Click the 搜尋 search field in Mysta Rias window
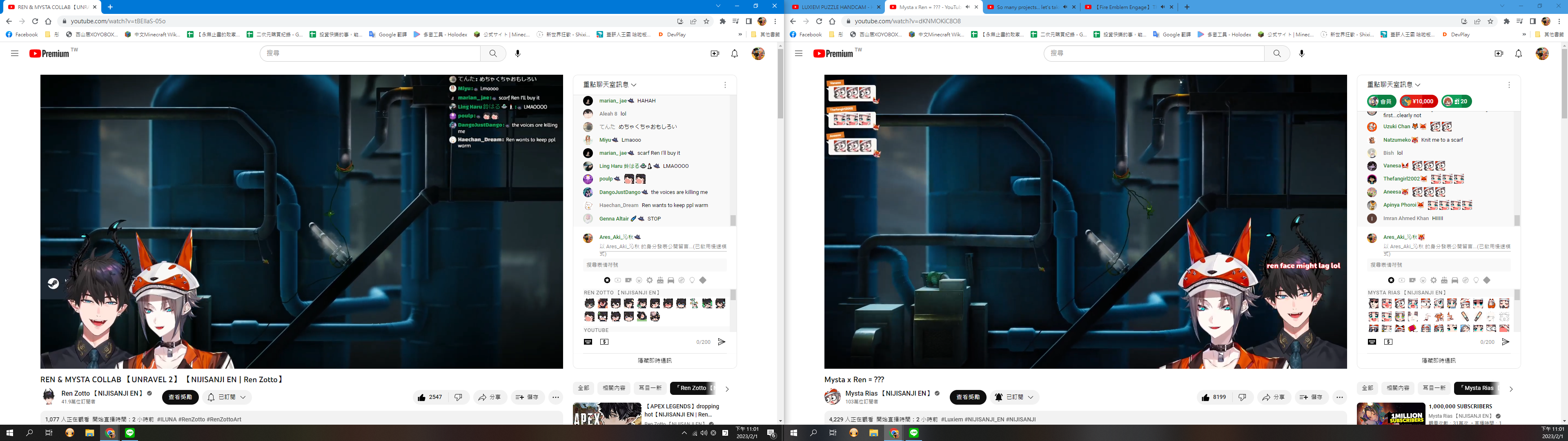The image size is (1568, 441). coord(1154,53)
